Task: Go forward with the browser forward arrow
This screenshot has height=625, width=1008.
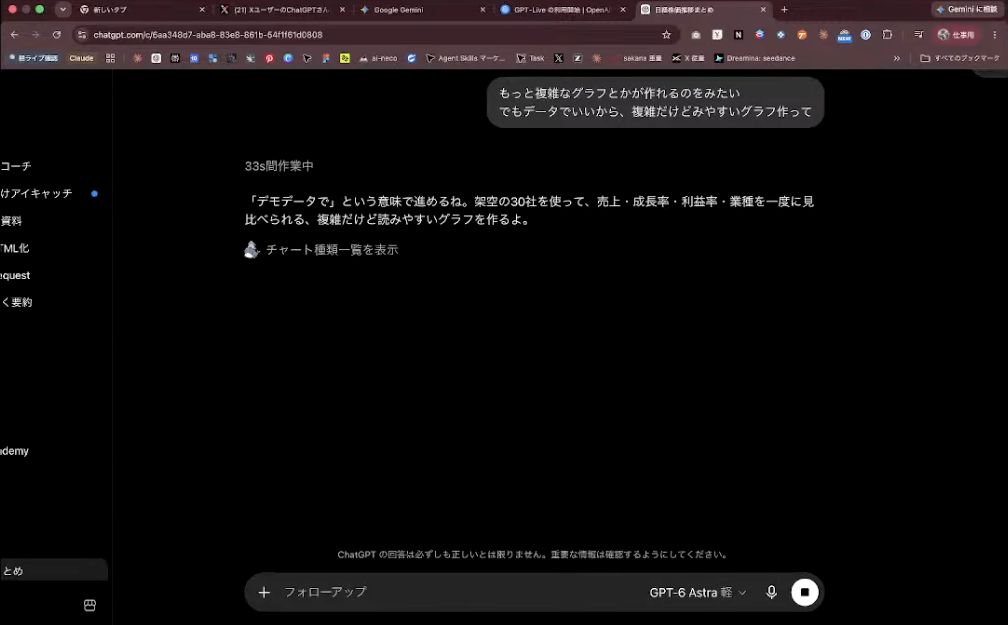Action: 35,35
